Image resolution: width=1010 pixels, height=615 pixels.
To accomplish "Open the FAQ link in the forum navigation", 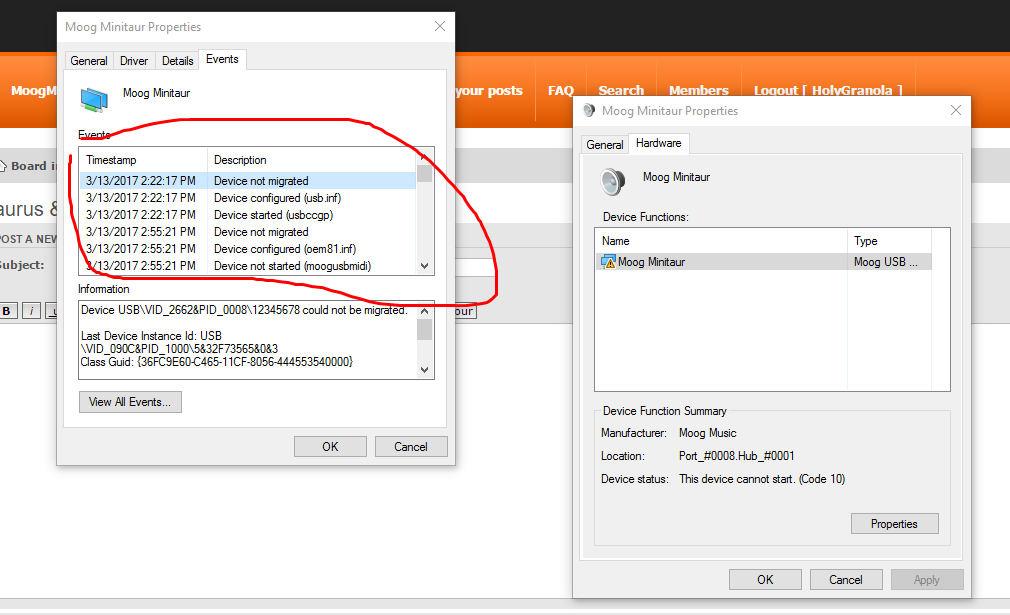I will tap(561, 91).
